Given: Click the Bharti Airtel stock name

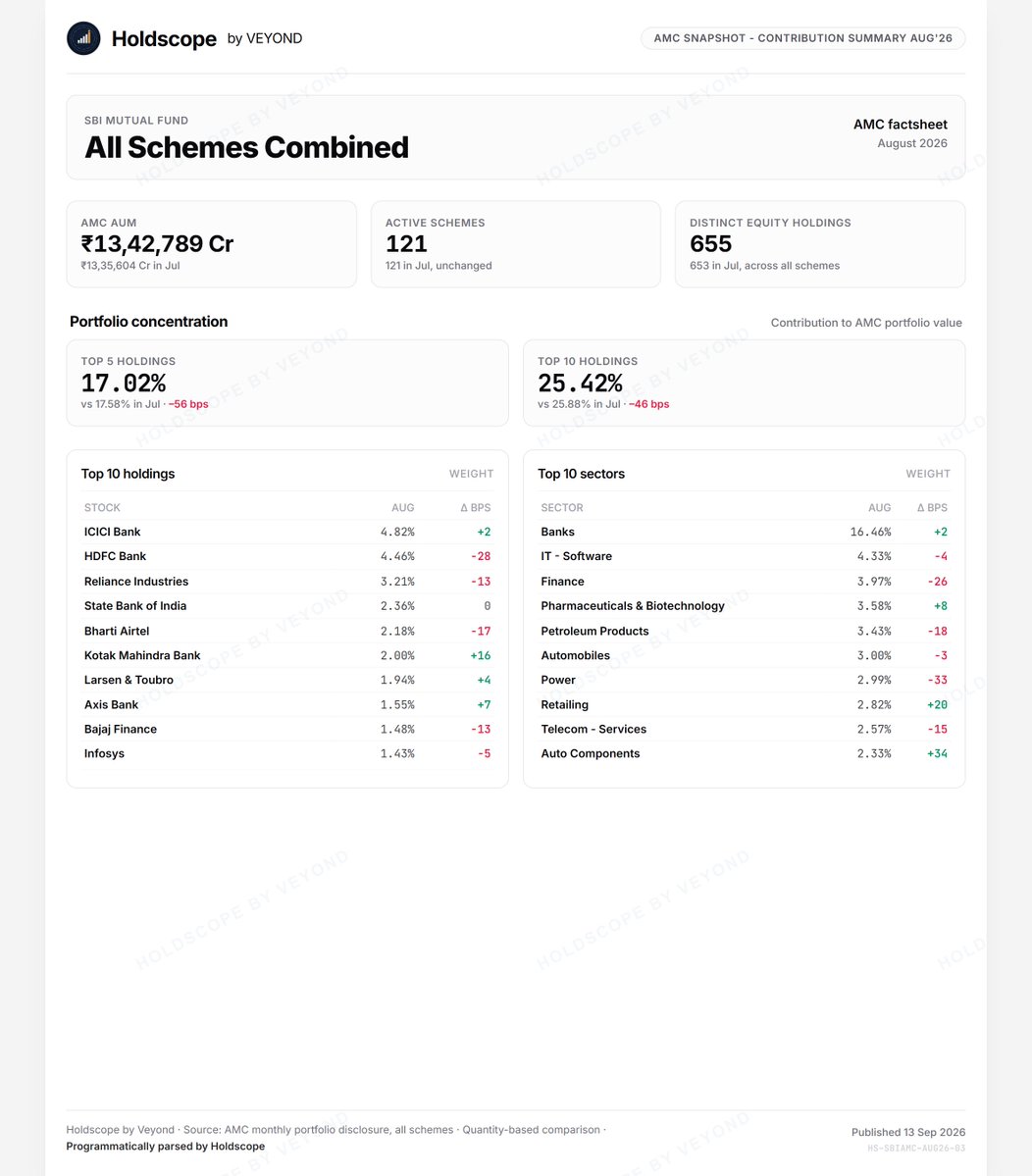Looking at the screenshot, I should click(x=117, y=631).
